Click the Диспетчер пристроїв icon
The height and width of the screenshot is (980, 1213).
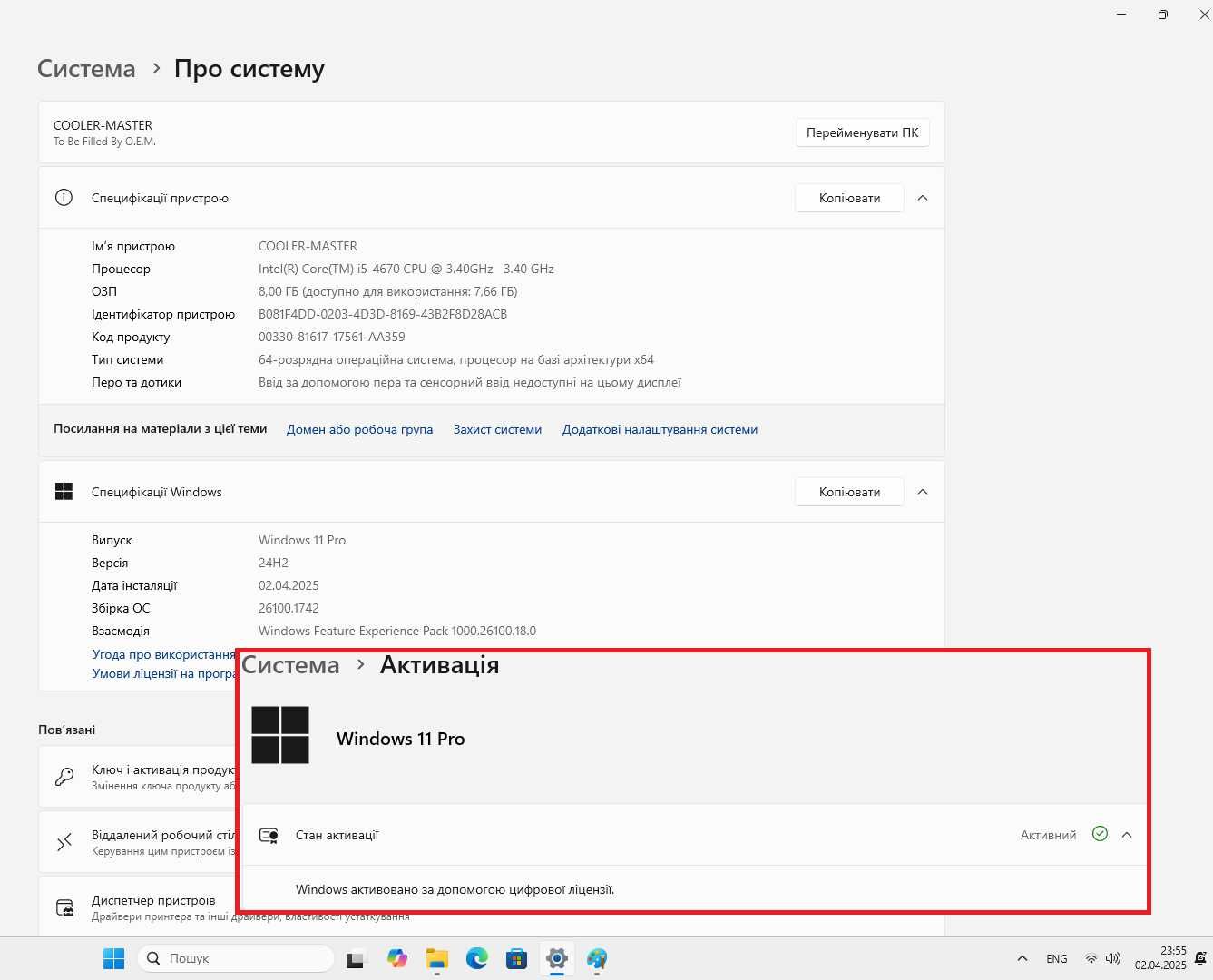pos(64,907)
